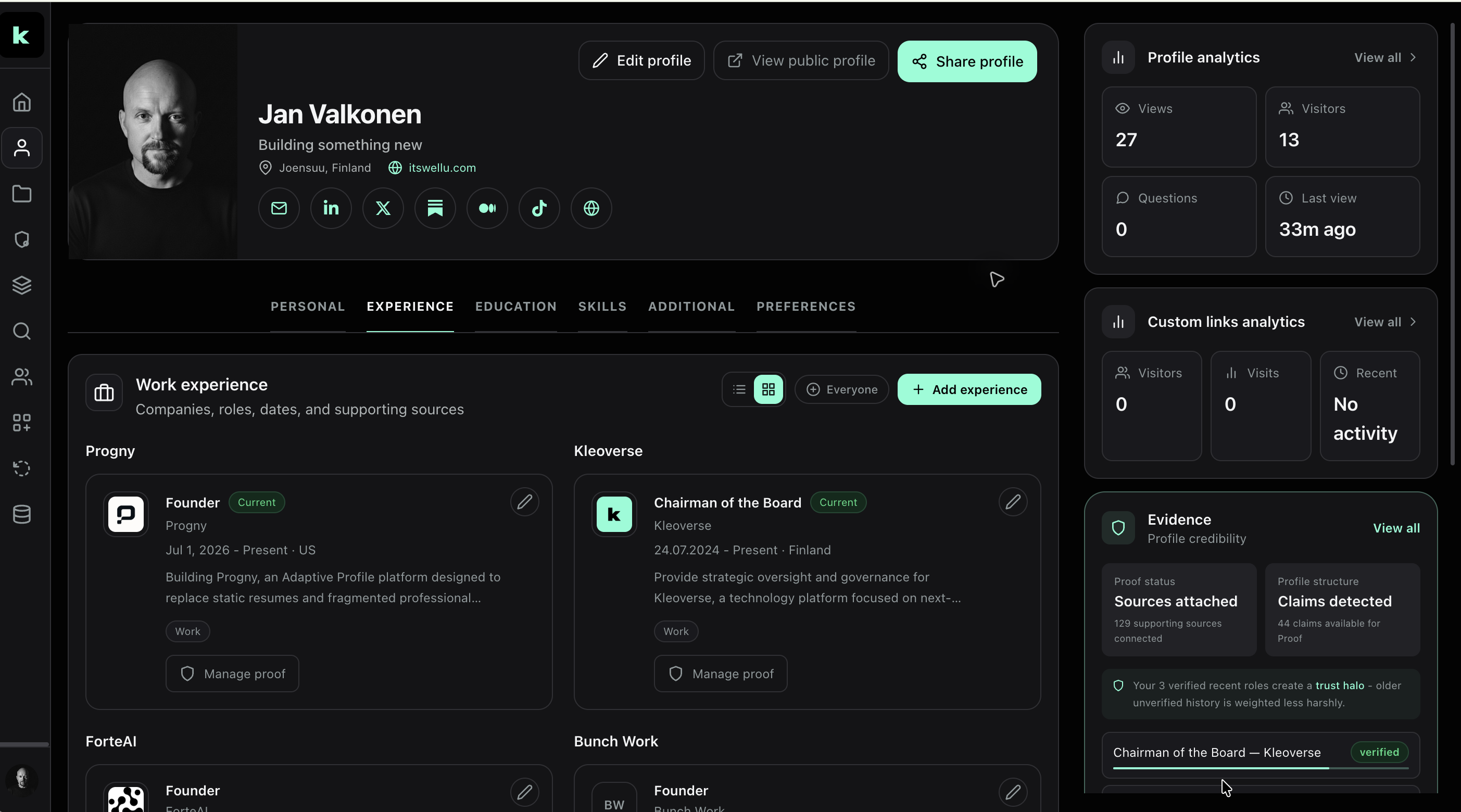Open the search icon in sidebar
Viewport: 1461px width, 812px height.
(21, 331)
